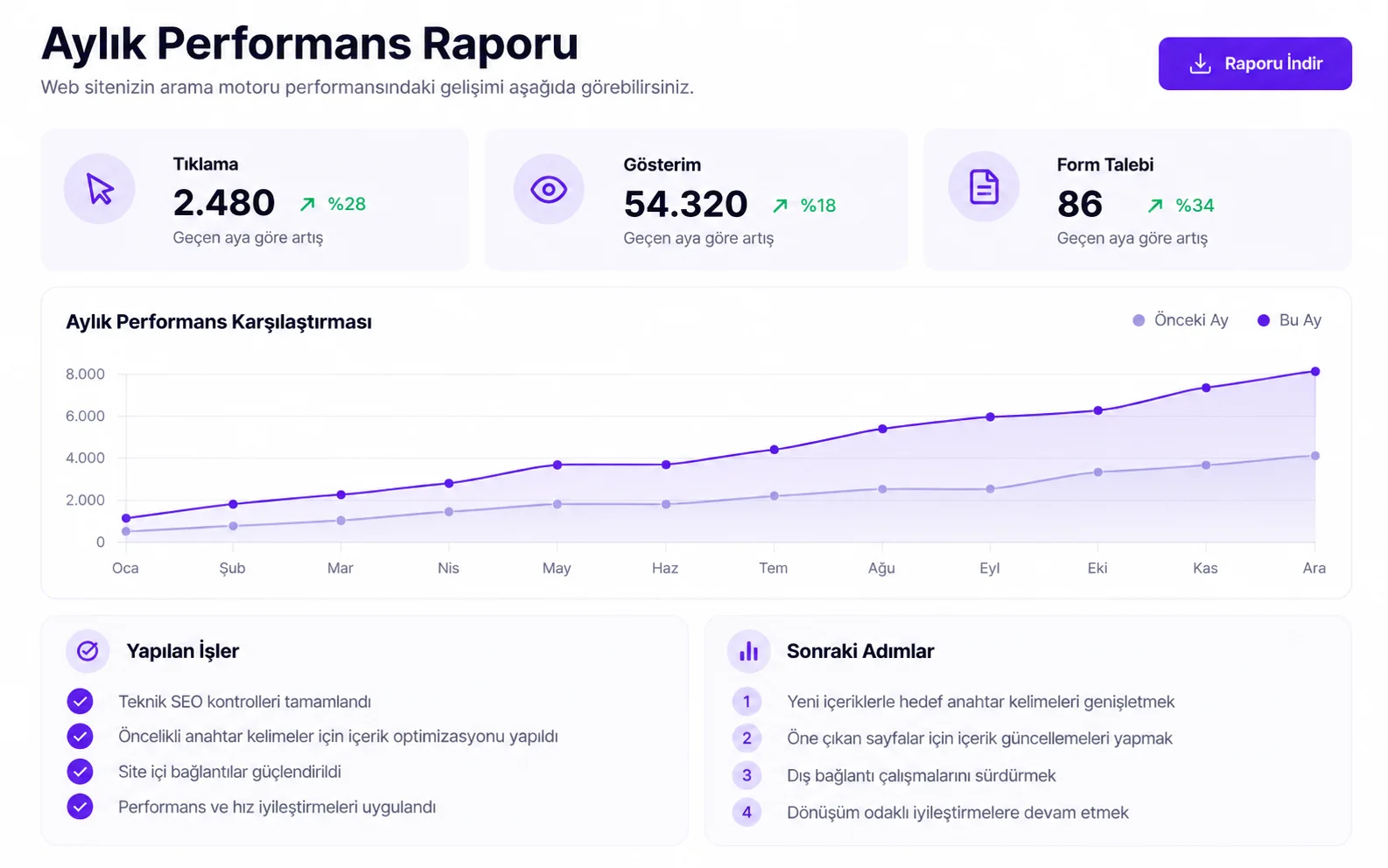Click the Teknik SEO kontrolleri tamamlandı text

click(244, 702)
